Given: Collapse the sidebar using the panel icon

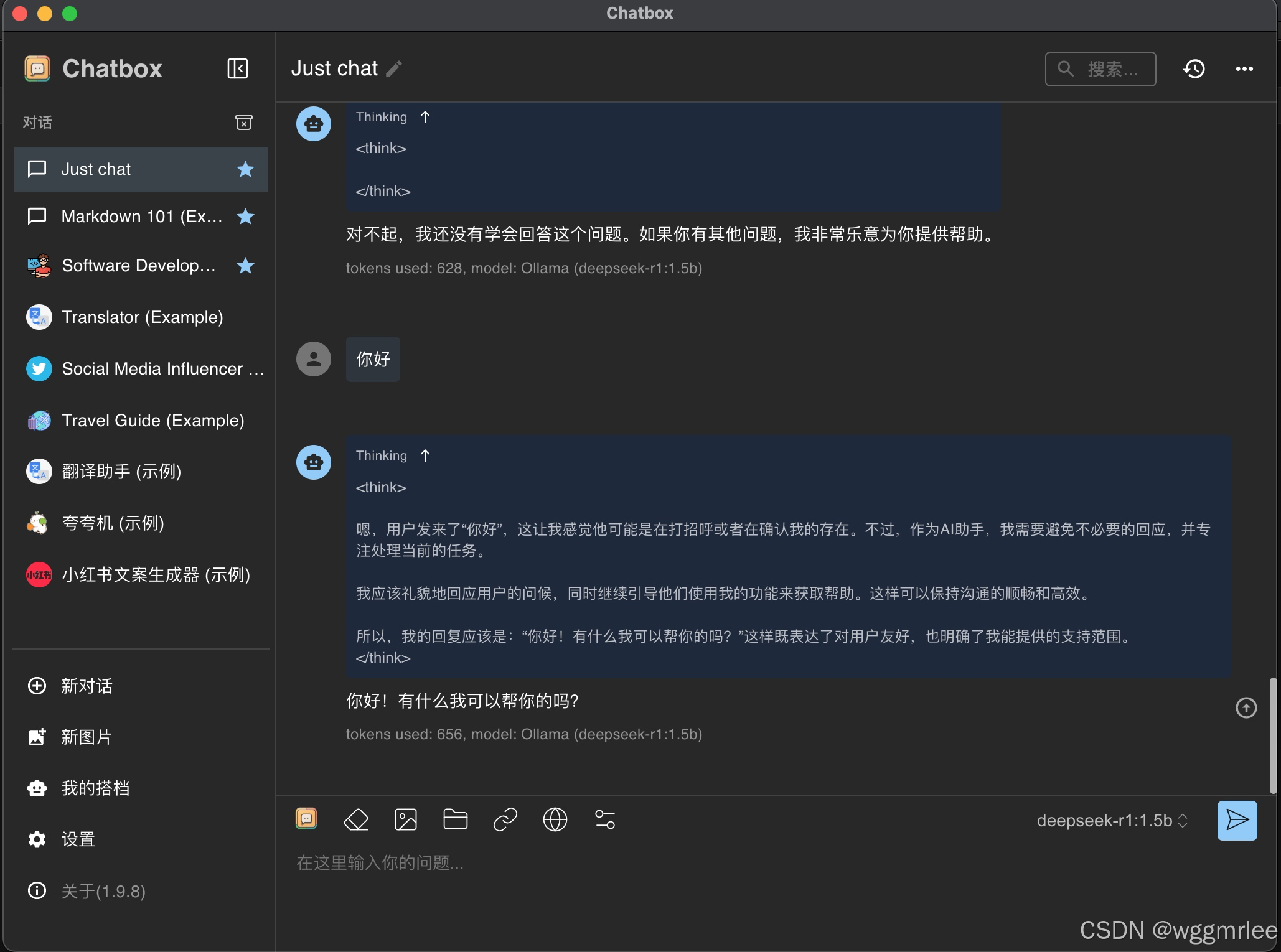Looking at the screenshot, I should (x=237, y=68).
